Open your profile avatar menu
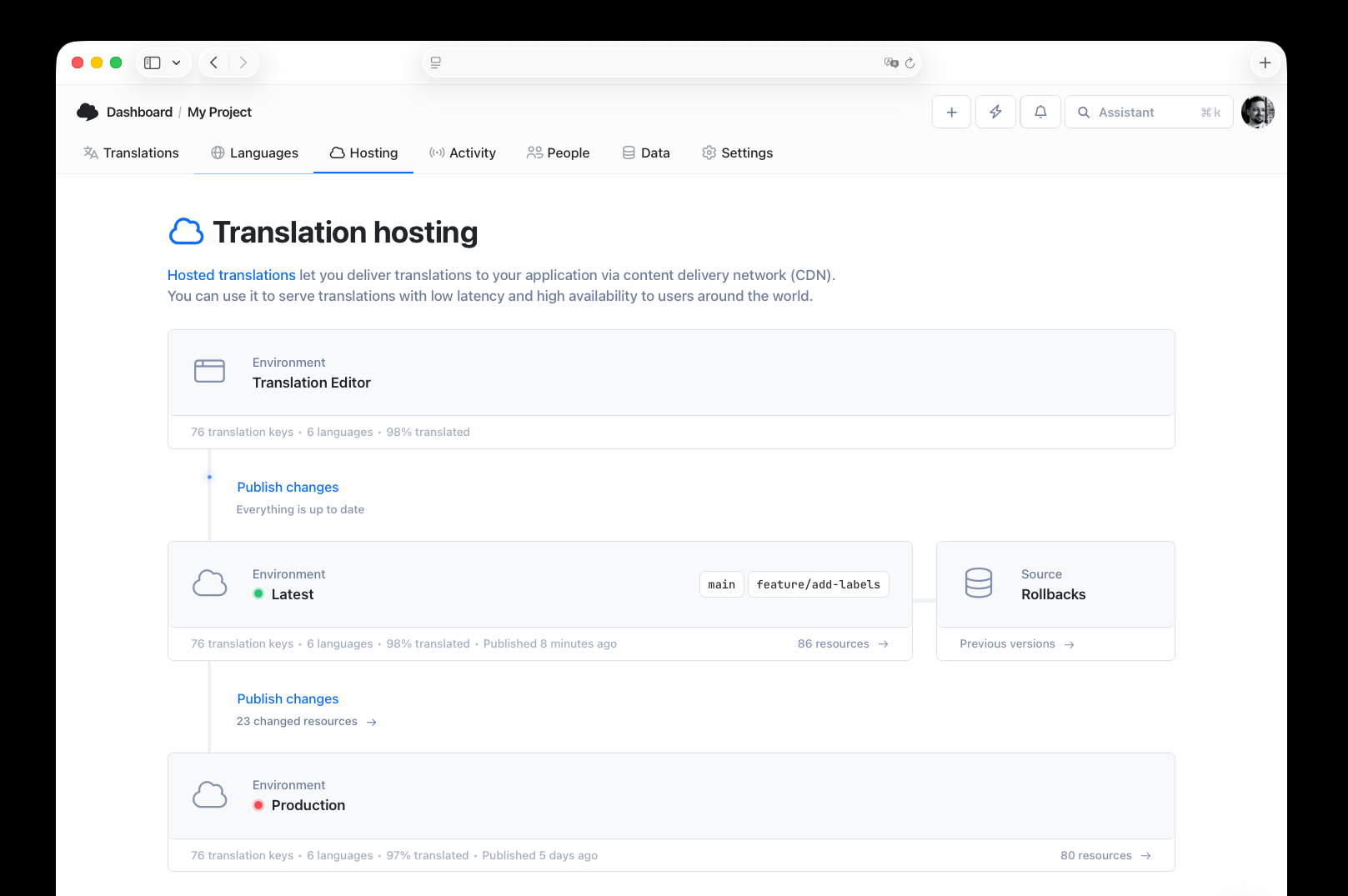1348x896 pixels. point(1258,111)
